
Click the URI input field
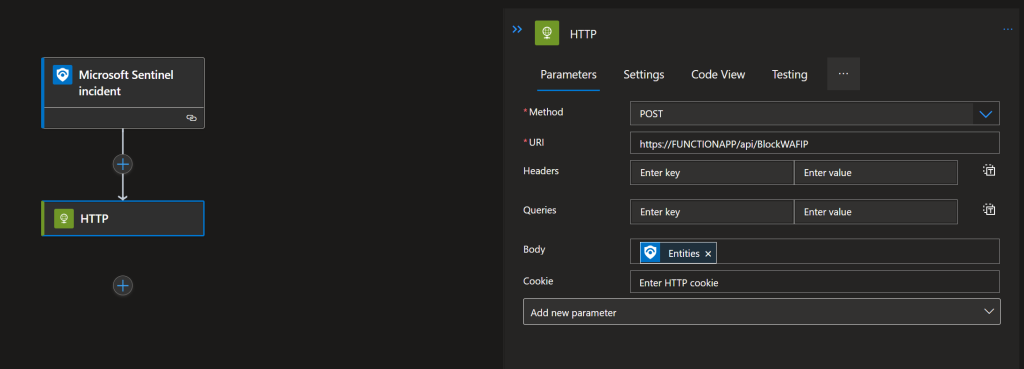(x=815, y=143)
